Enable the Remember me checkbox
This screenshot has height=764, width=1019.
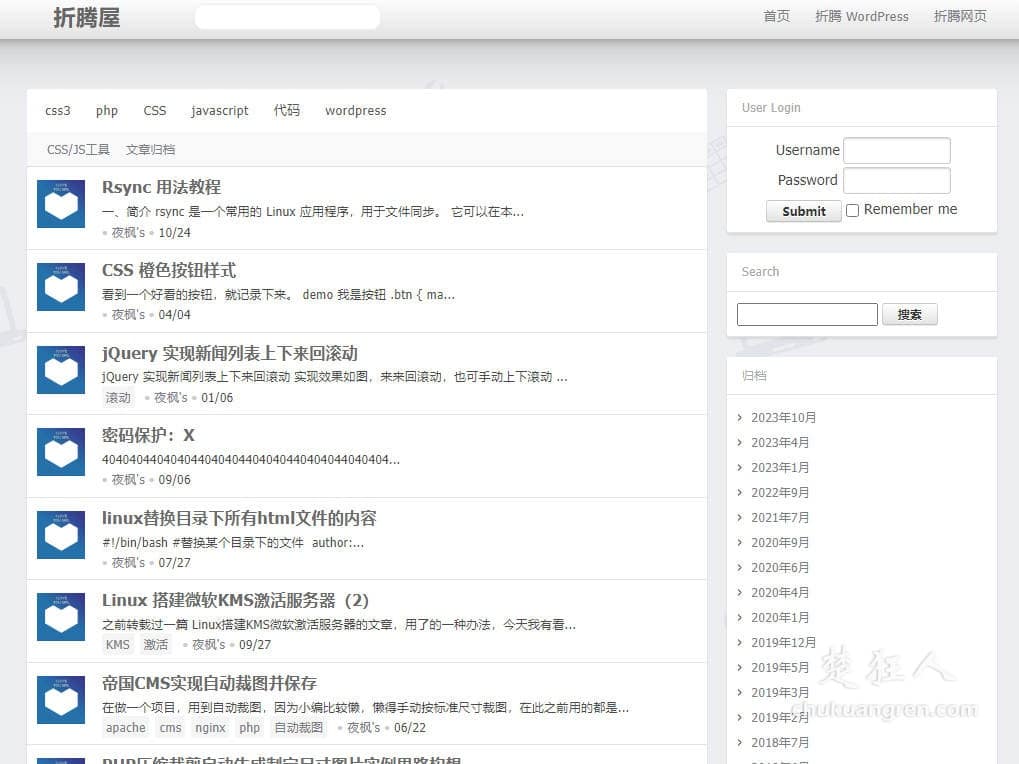click(852, 209)
